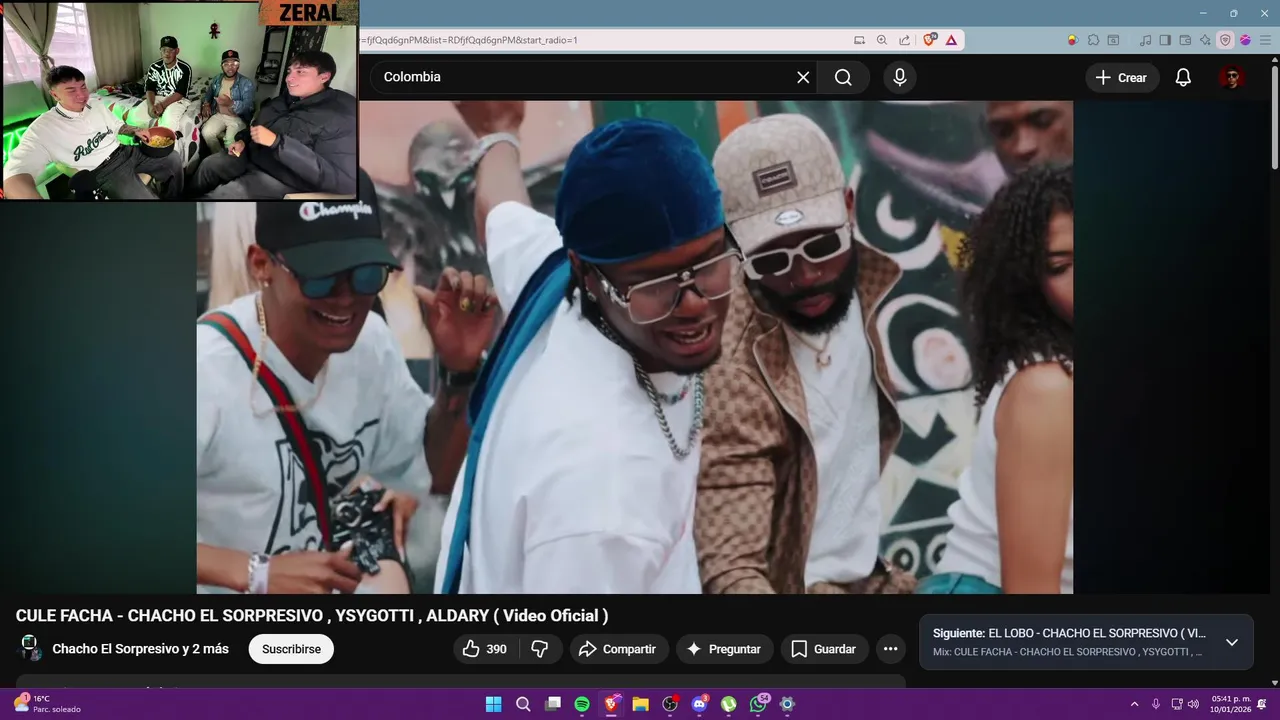Open the Brave Wallet icon

1185,40
